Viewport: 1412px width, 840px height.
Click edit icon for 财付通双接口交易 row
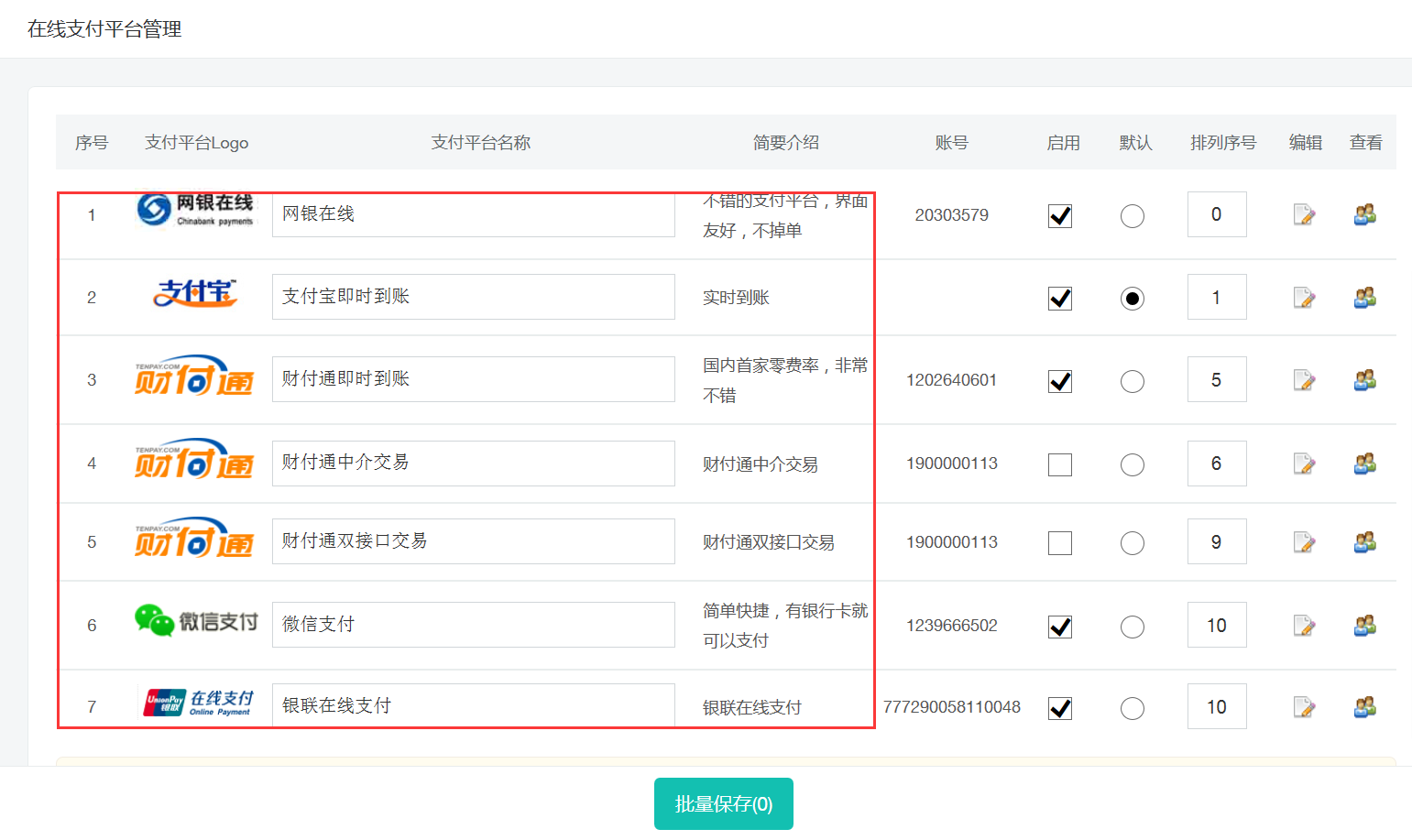(1304, 542)
